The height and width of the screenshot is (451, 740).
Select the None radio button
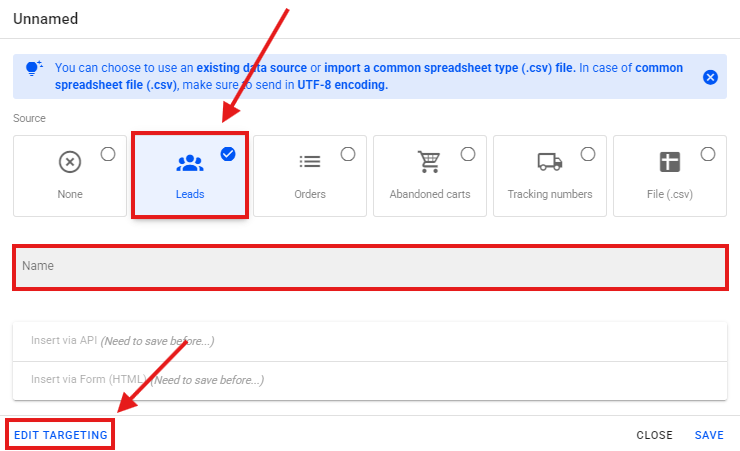coord(108,154)
